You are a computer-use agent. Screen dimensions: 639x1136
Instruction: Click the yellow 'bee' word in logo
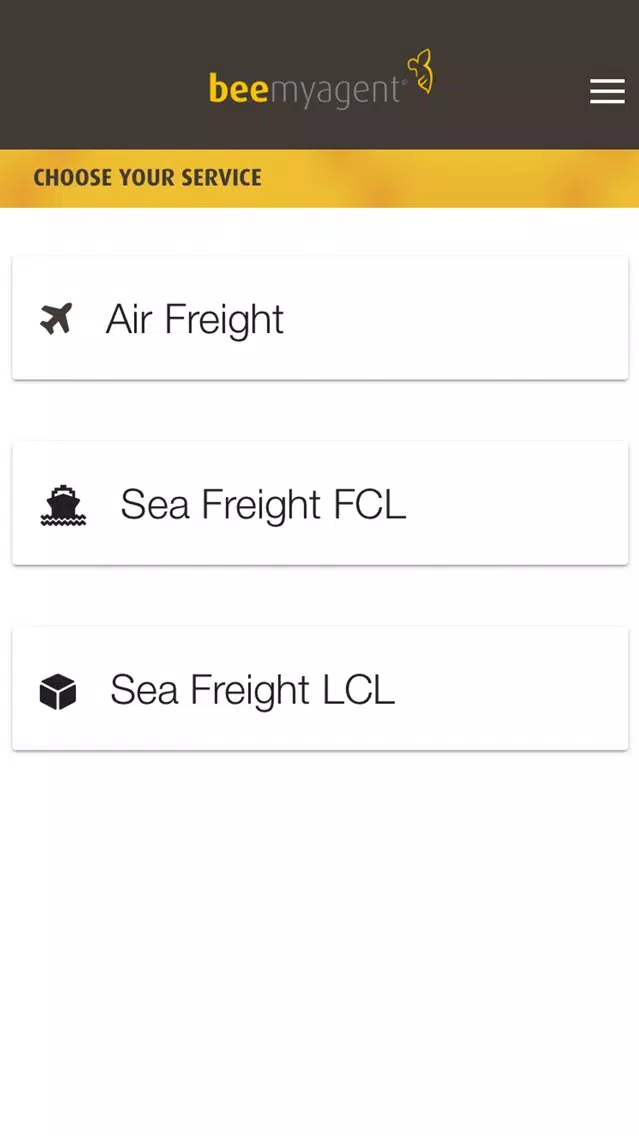[239, 88]
